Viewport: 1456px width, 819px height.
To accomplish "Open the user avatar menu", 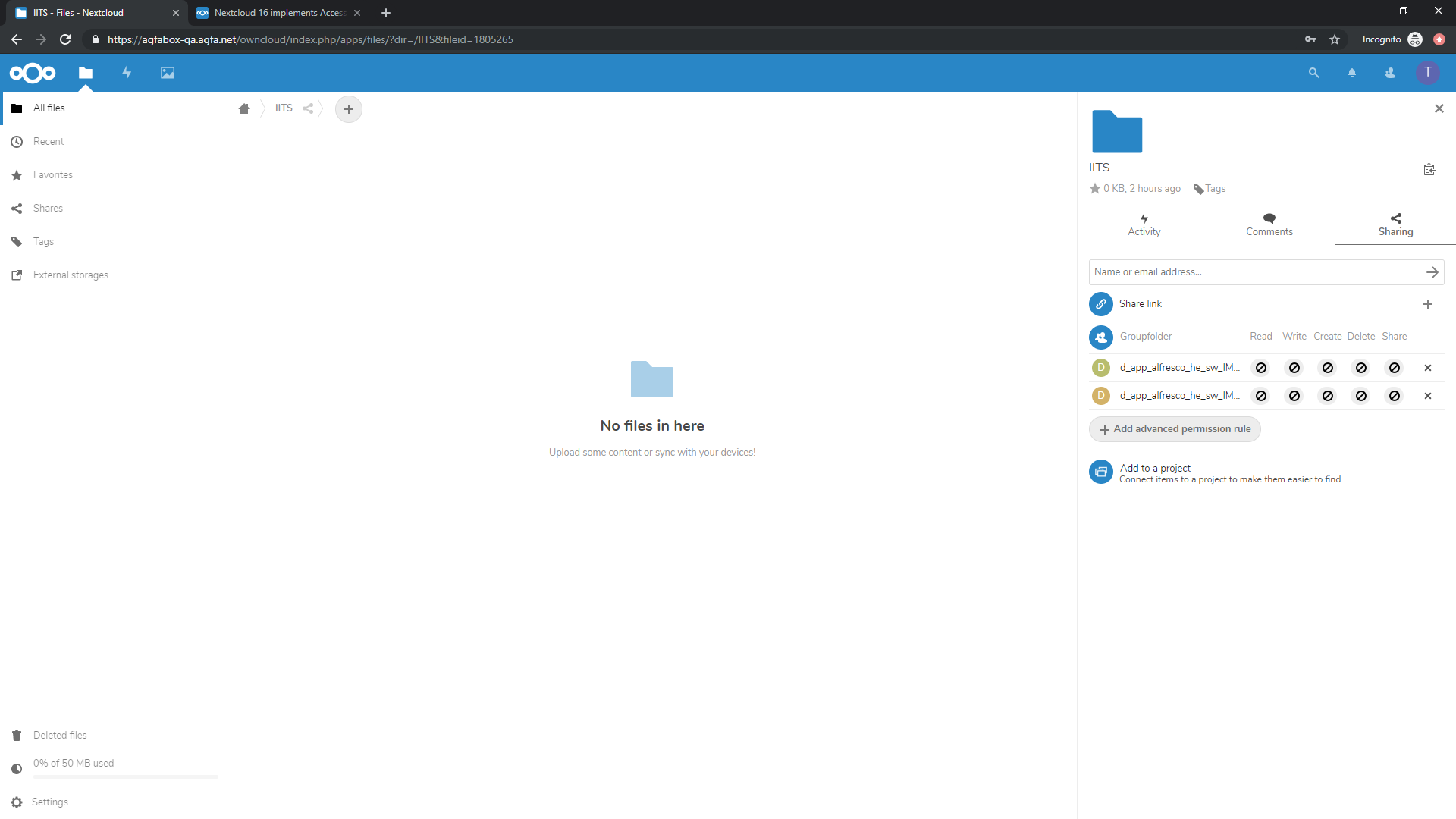I will tap(1427, 73).
